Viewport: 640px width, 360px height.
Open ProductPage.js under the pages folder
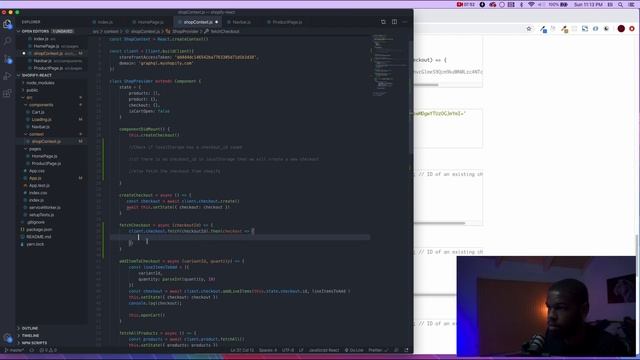(x=46, y=164)
